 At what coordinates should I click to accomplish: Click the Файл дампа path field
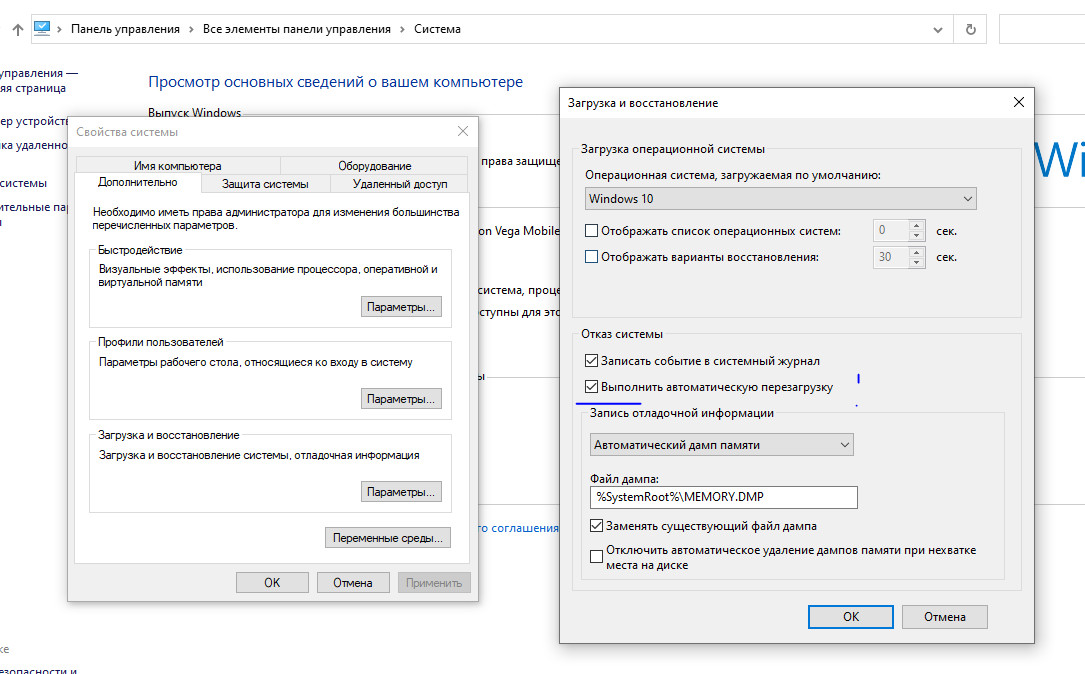point(724,497)
